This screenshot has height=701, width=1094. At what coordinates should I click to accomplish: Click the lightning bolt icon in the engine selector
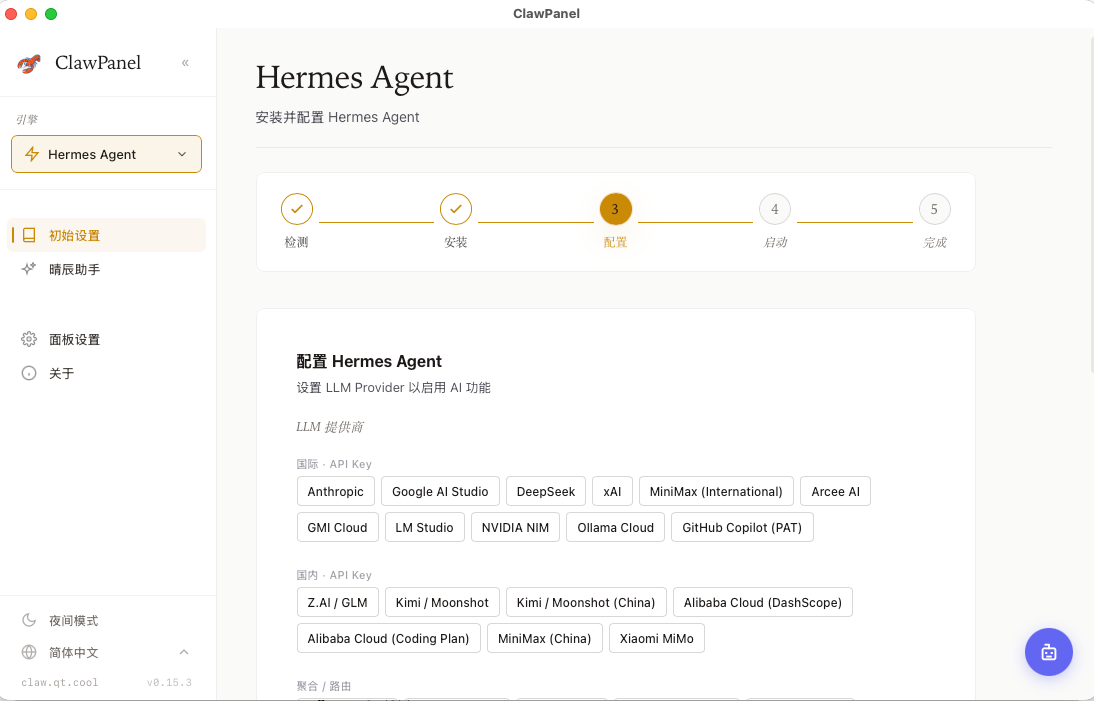pos(31,154)
